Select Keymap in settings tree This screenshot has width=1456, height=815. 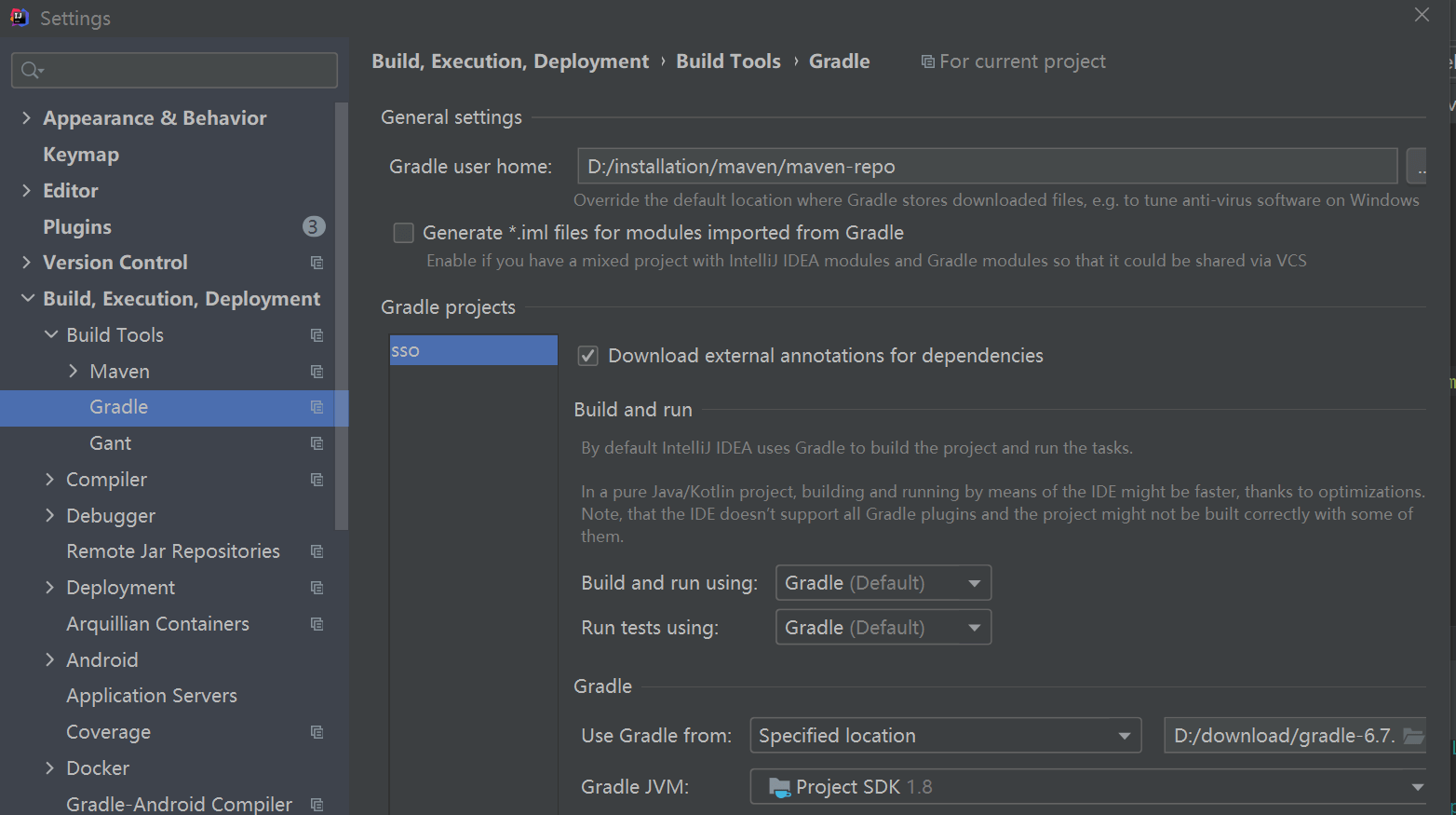(x=81, y=155)
